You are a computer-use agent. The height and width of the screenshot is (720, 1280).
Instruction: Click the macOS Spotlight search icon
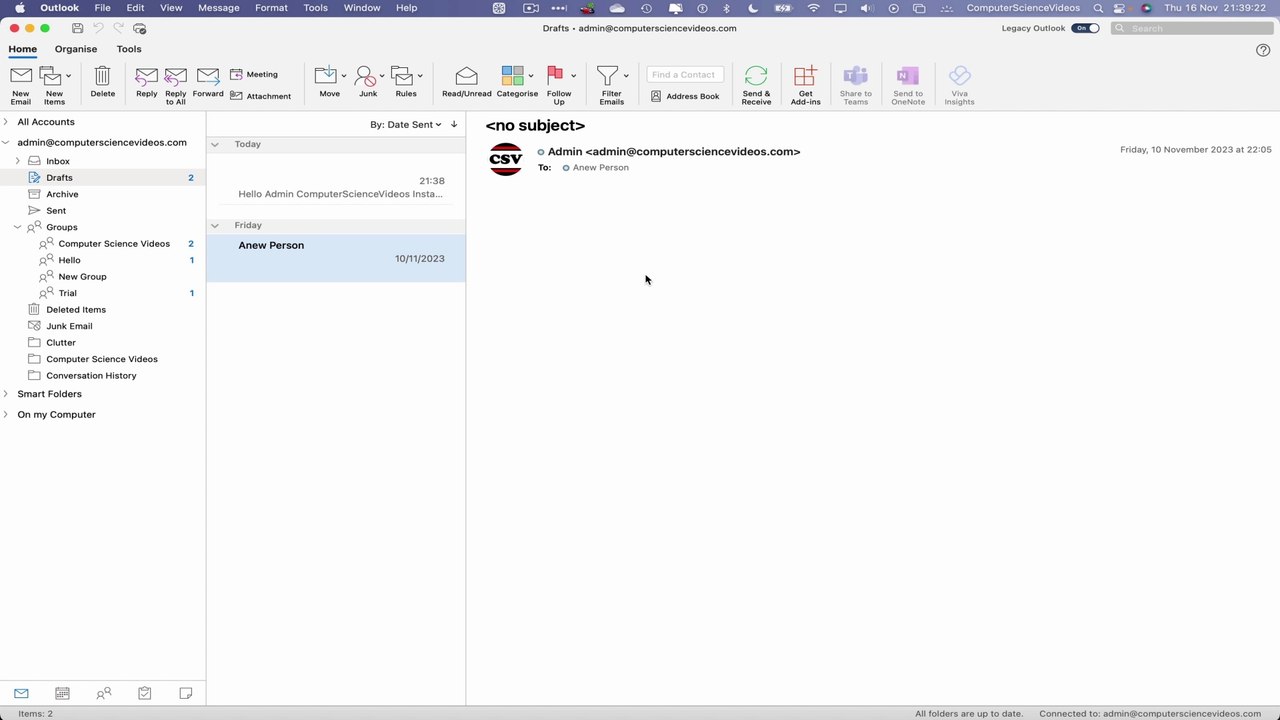pyautogui.click(x=1098, y=8)
